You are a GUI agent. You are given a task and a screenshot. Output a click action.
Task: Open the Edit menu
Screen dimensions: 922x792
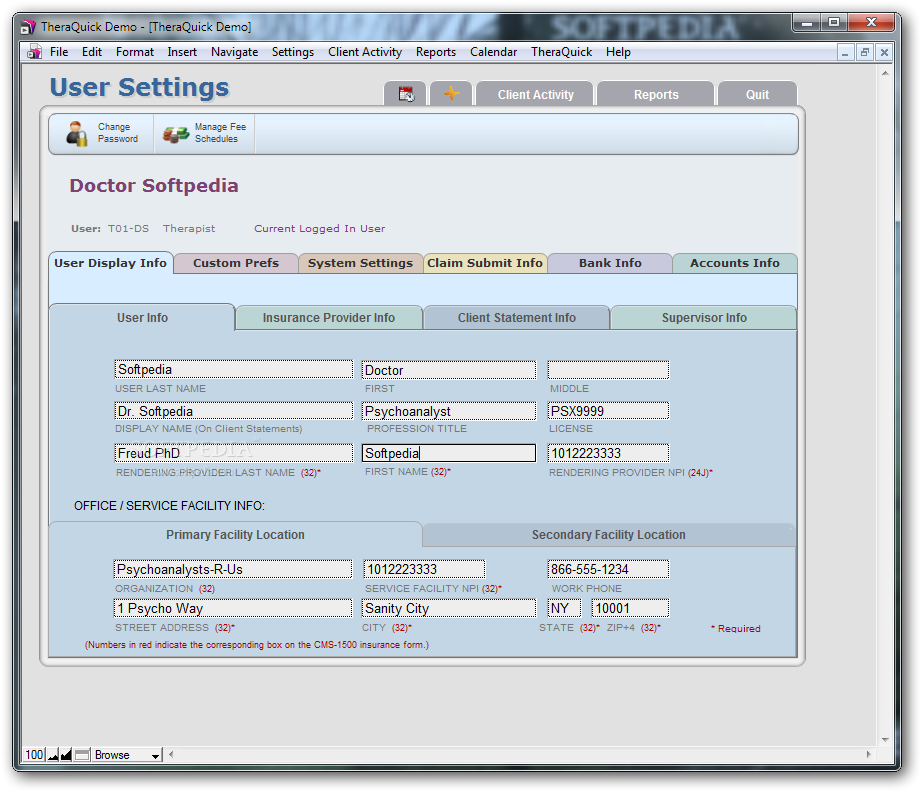pyautogui.click(x=92, y=52)
